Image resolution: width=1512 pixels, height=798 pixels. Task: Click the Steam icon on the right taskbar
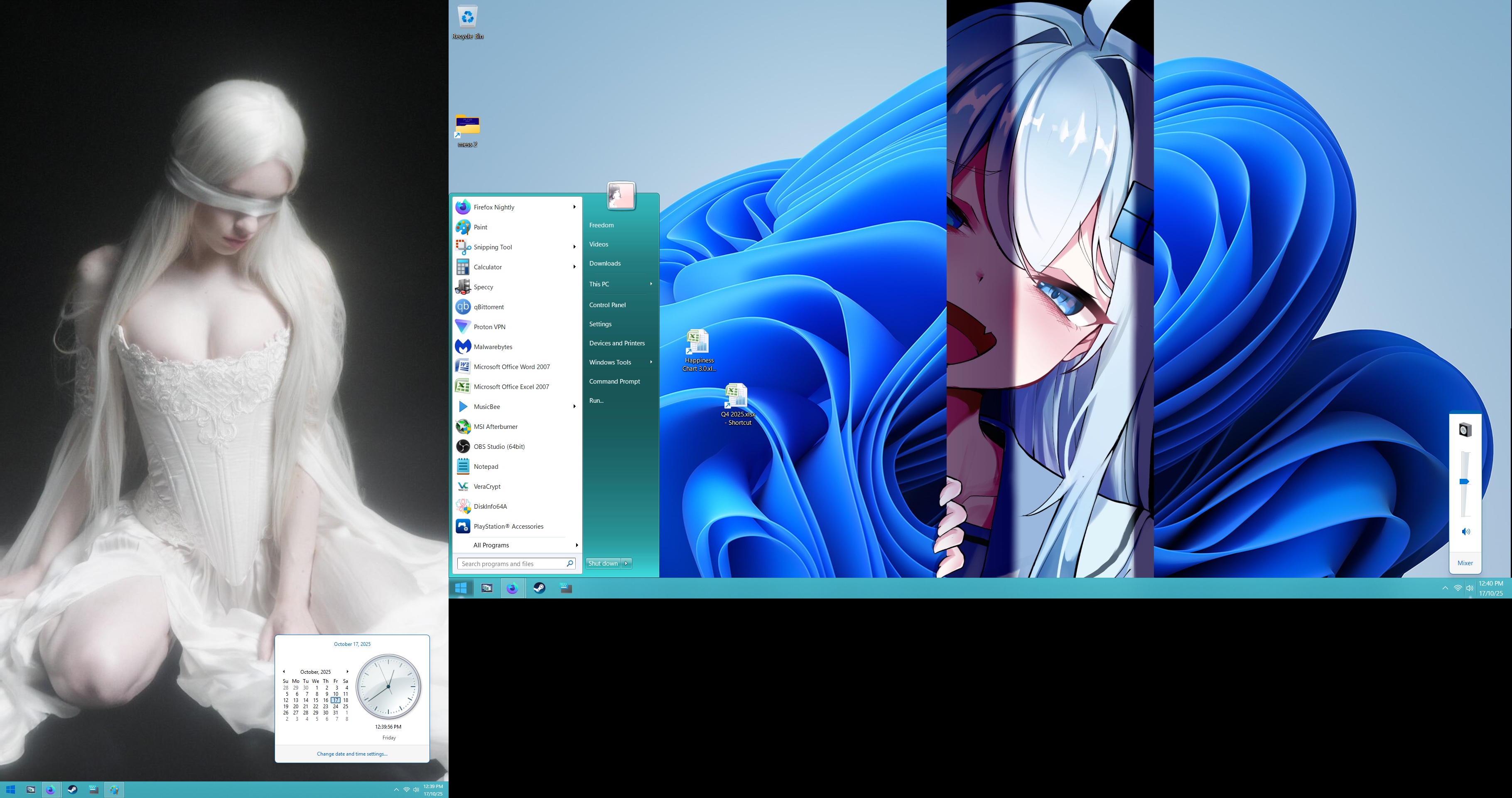[x=539, y=588]
